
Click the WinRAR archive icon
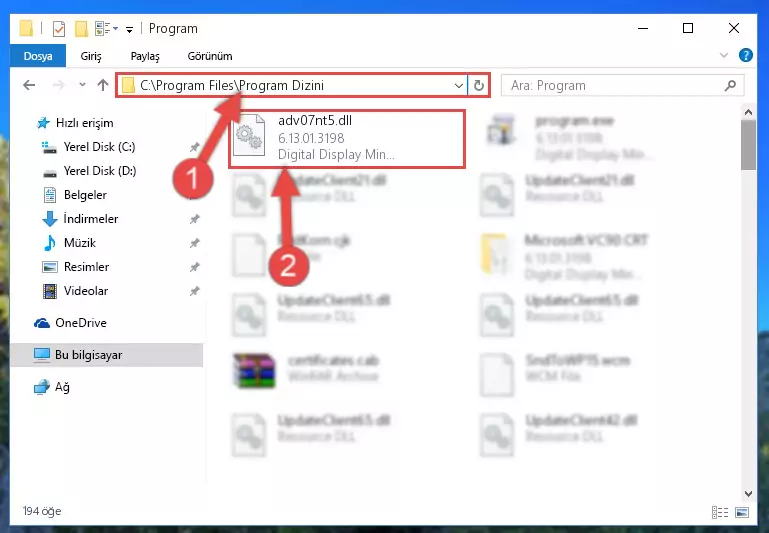[x=254, y=370]
